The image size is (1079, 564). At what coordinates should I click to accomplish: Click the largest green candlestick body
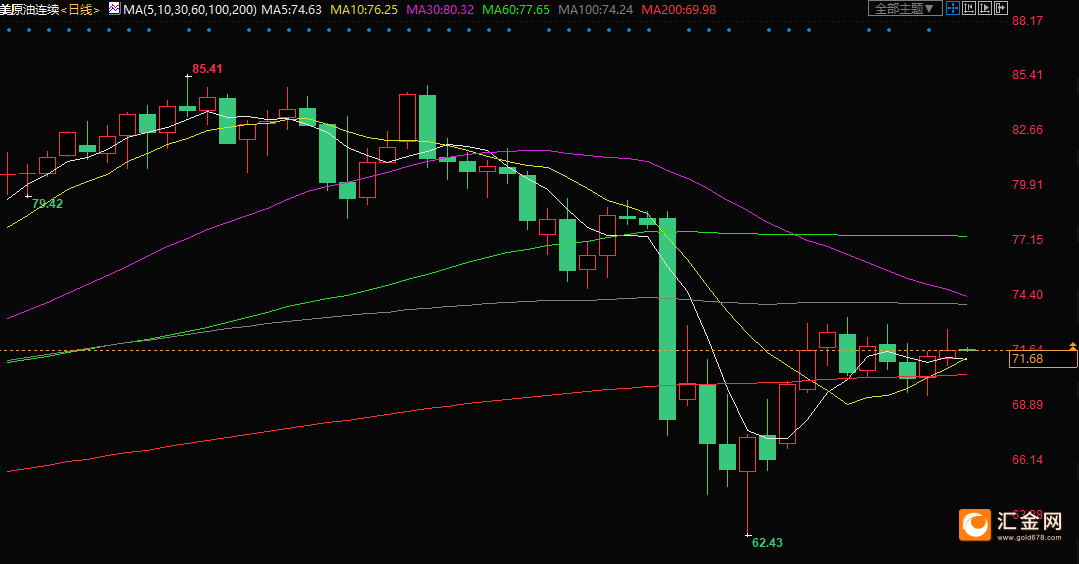(667, 318)
